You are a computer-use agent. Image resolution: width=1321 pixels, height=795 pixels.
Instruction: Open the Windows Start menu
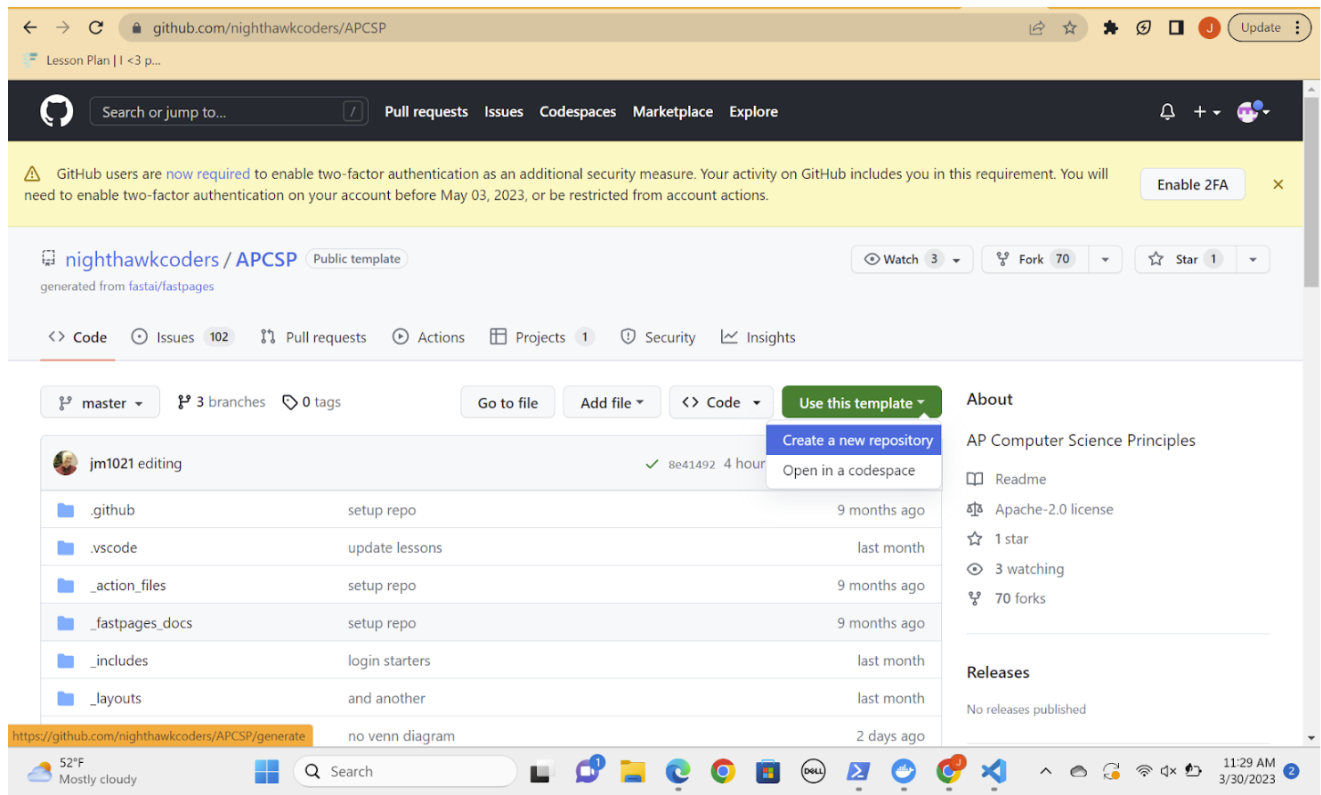click(267, 771)
